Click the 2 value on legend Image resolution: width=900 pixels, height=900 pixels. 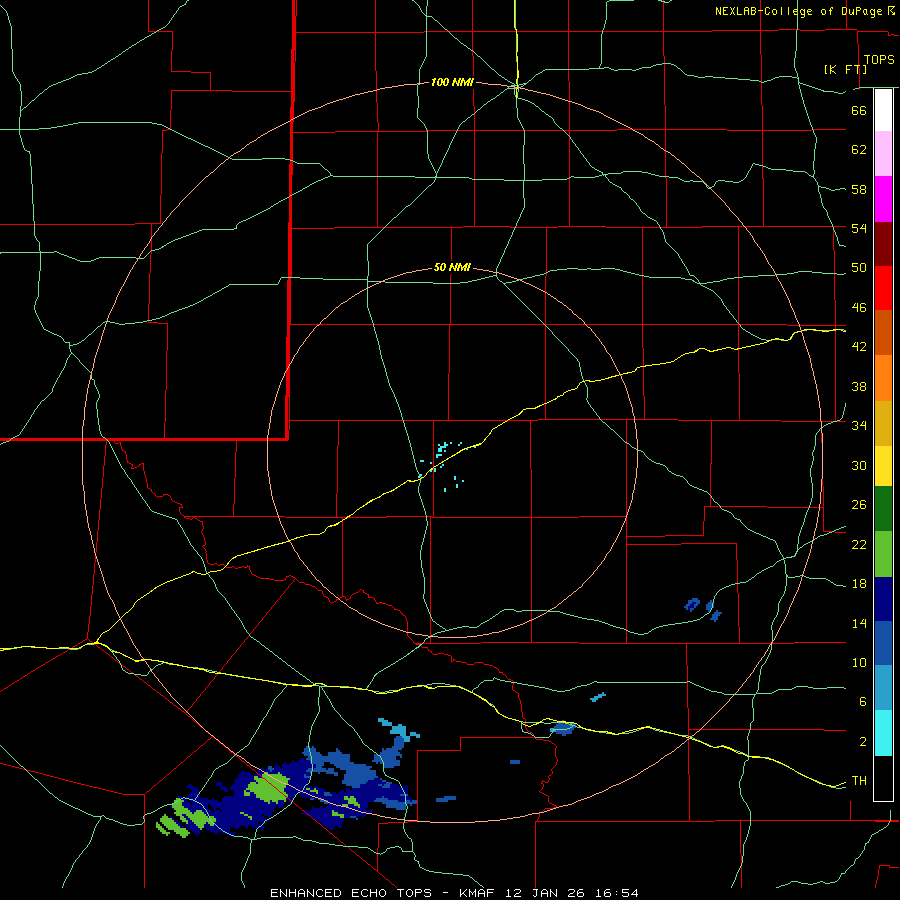tap(863, 742)
